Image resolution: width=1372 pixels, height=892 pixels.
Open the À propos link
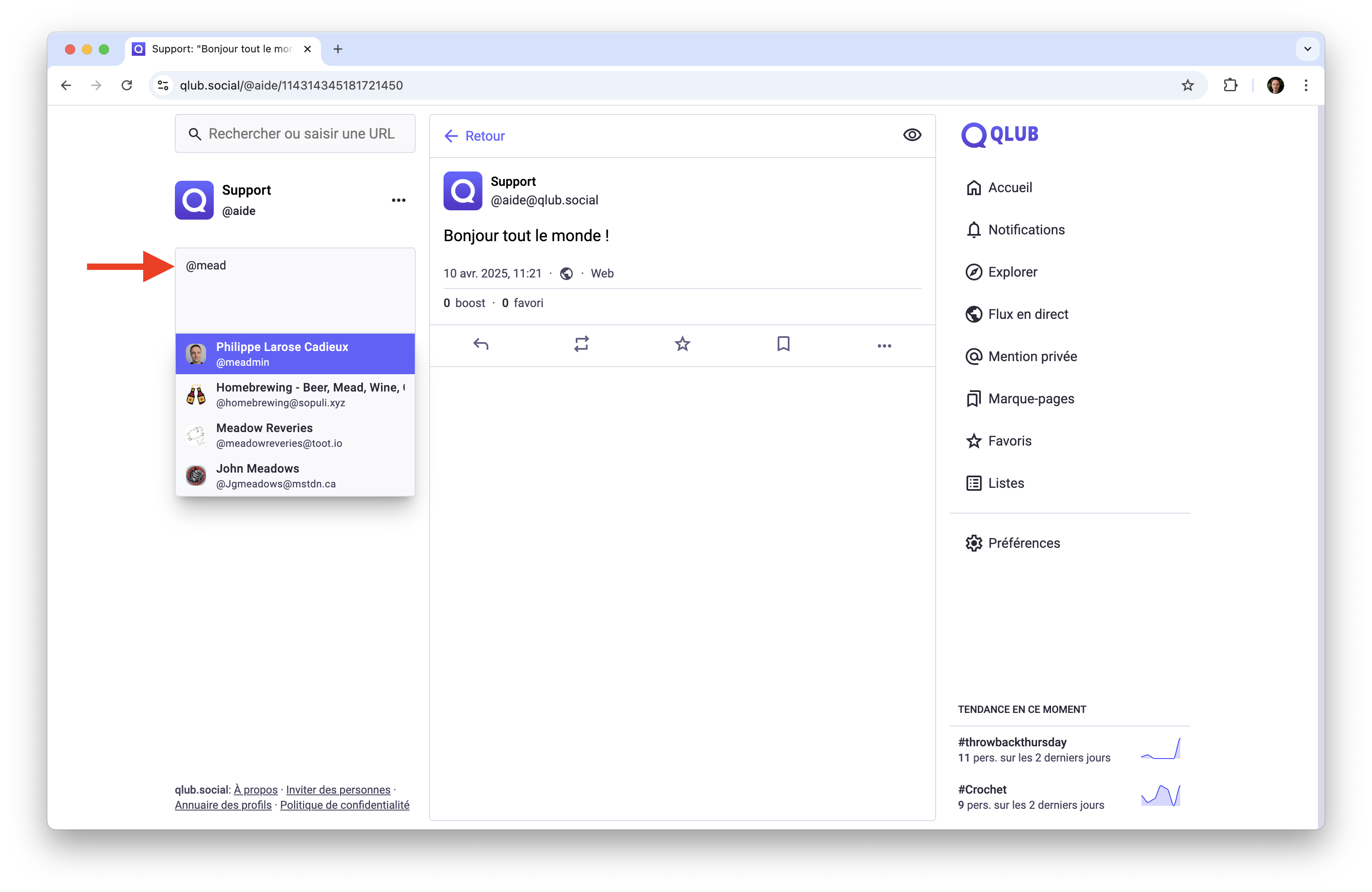pyautogui.click(x=256, y=789)
